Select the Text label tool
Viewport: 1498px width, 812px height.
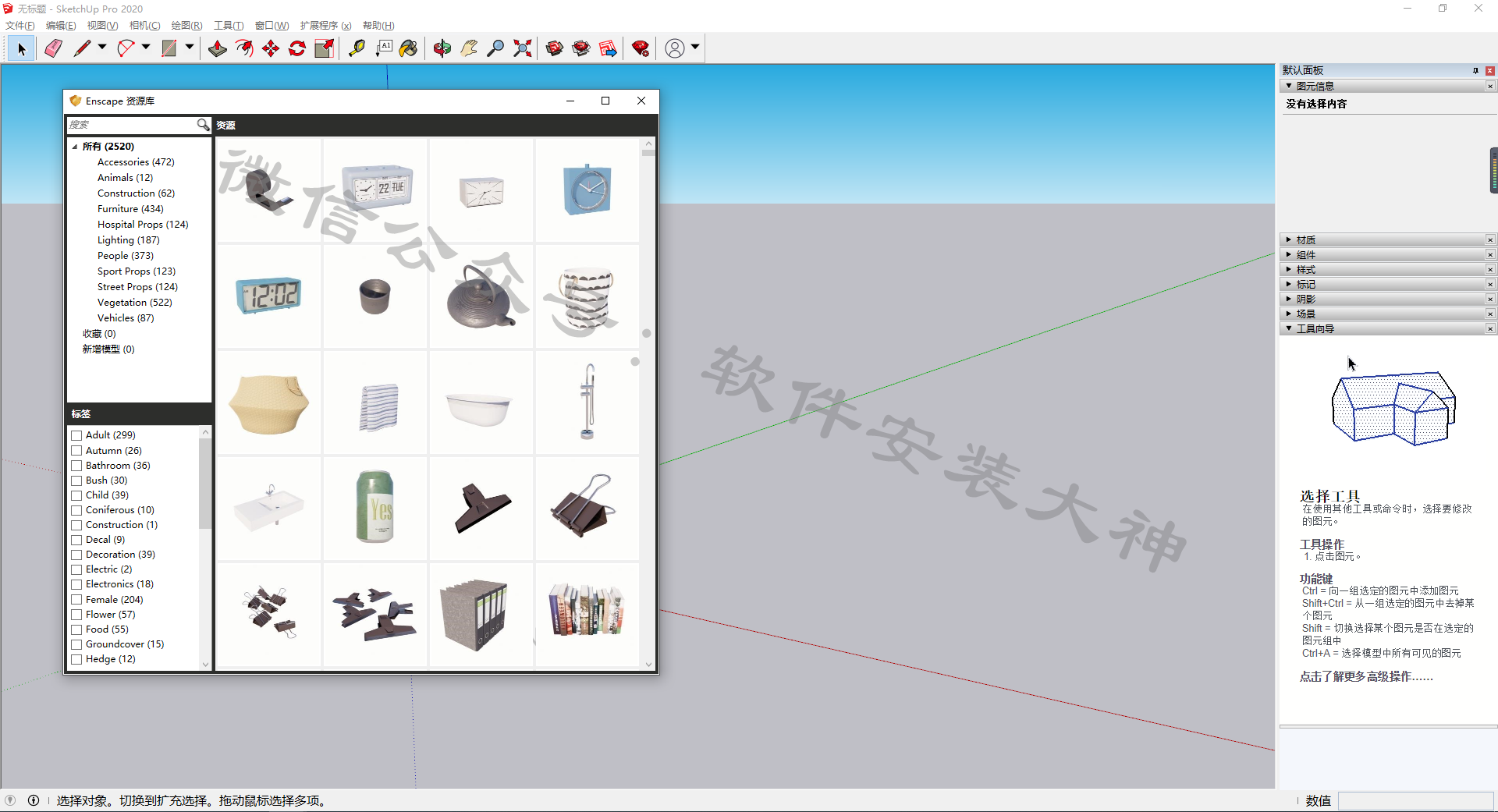(x=383, y=48)
